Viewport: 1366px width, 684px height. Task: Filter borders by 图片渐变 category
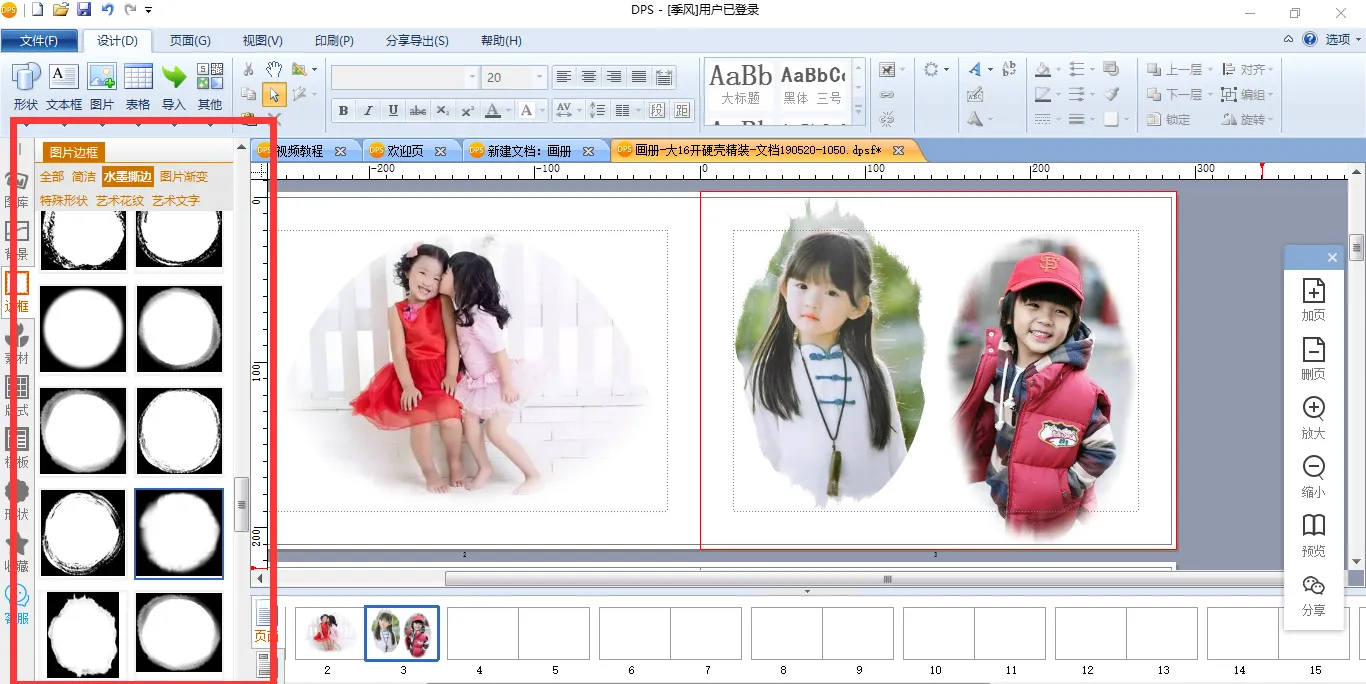click(x=184, y=177)
